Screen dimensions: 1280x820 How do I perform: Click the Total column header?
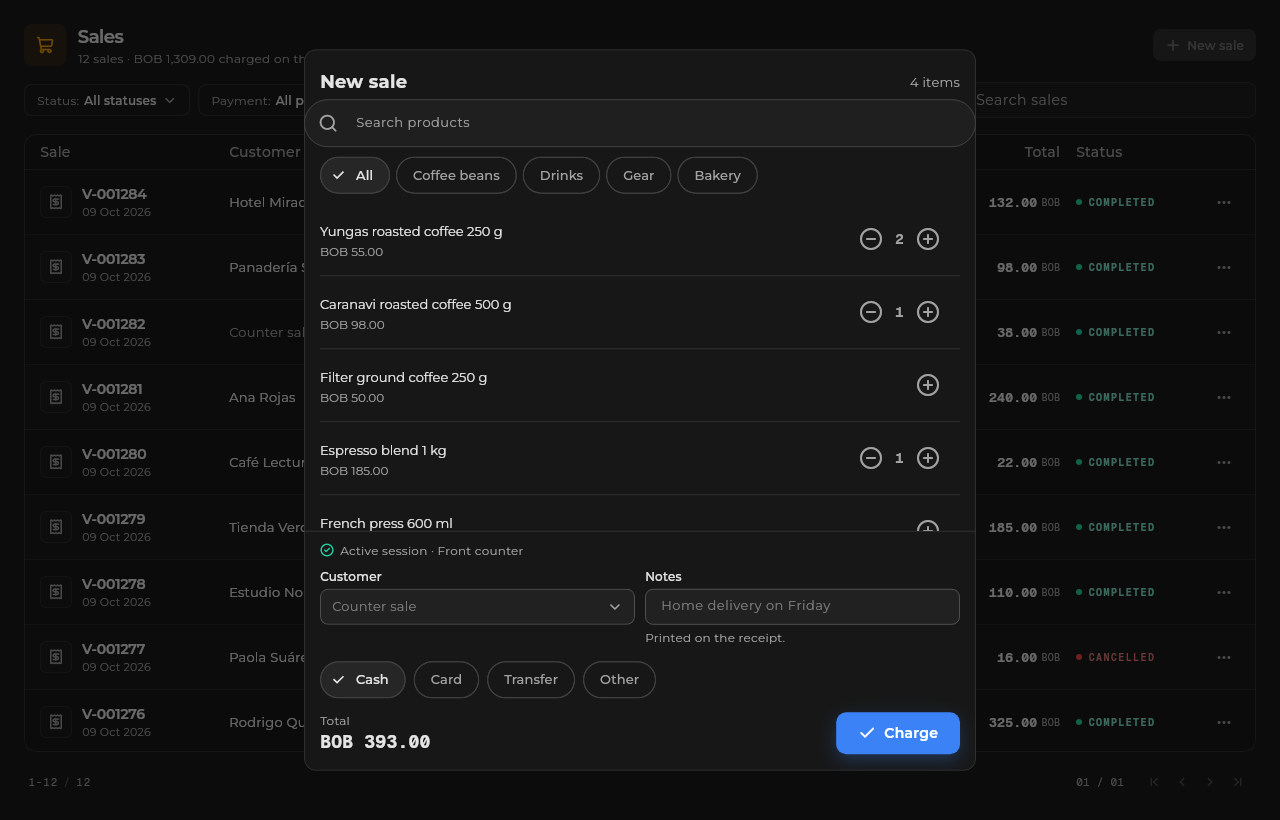click(x=1042, y=152)
